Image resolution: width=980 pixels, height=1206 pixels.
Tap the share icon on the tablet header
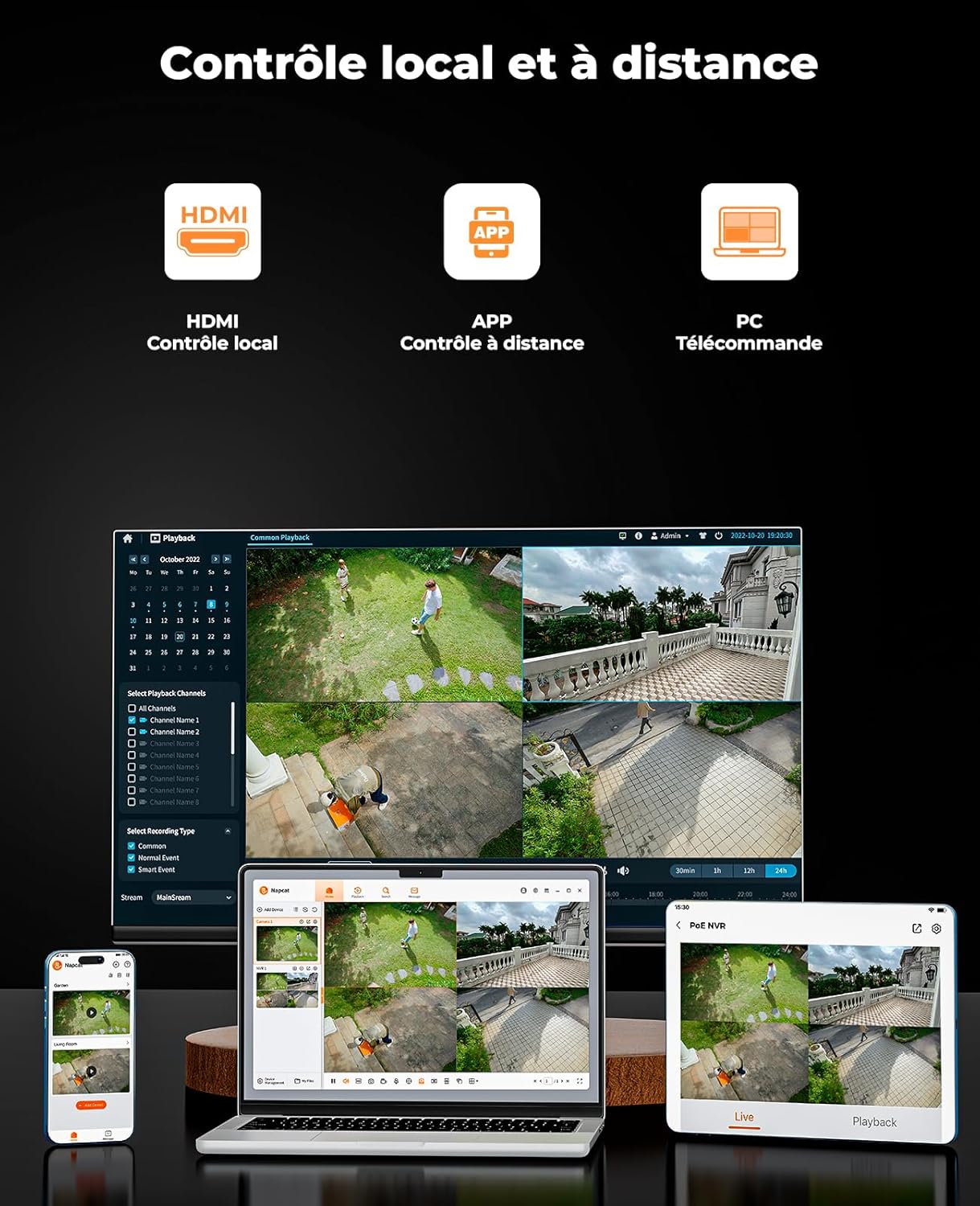tap(916, 929)
